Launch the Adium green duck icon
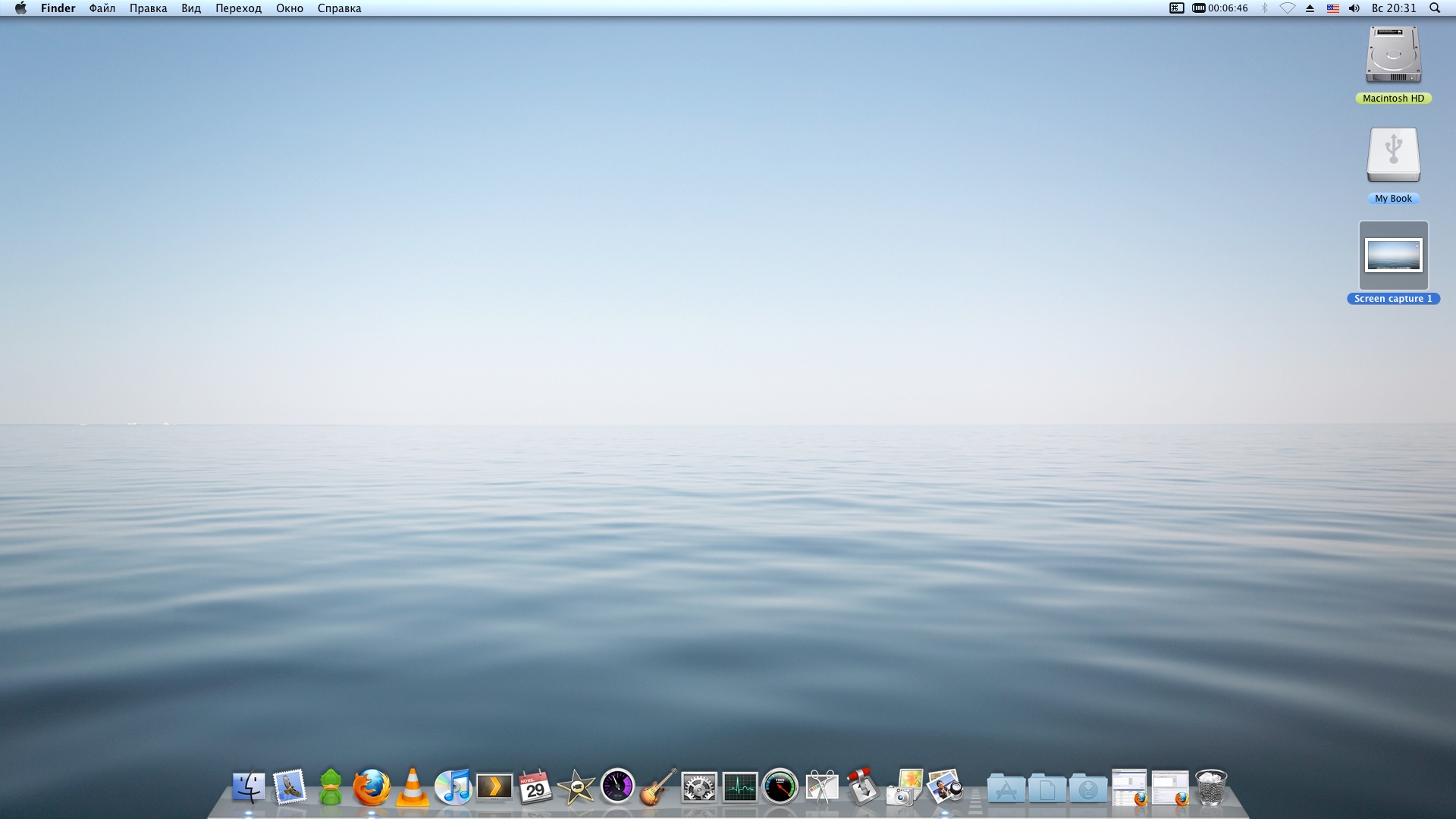Viewport: 1456px width, 819px height. tap(331, 787)
